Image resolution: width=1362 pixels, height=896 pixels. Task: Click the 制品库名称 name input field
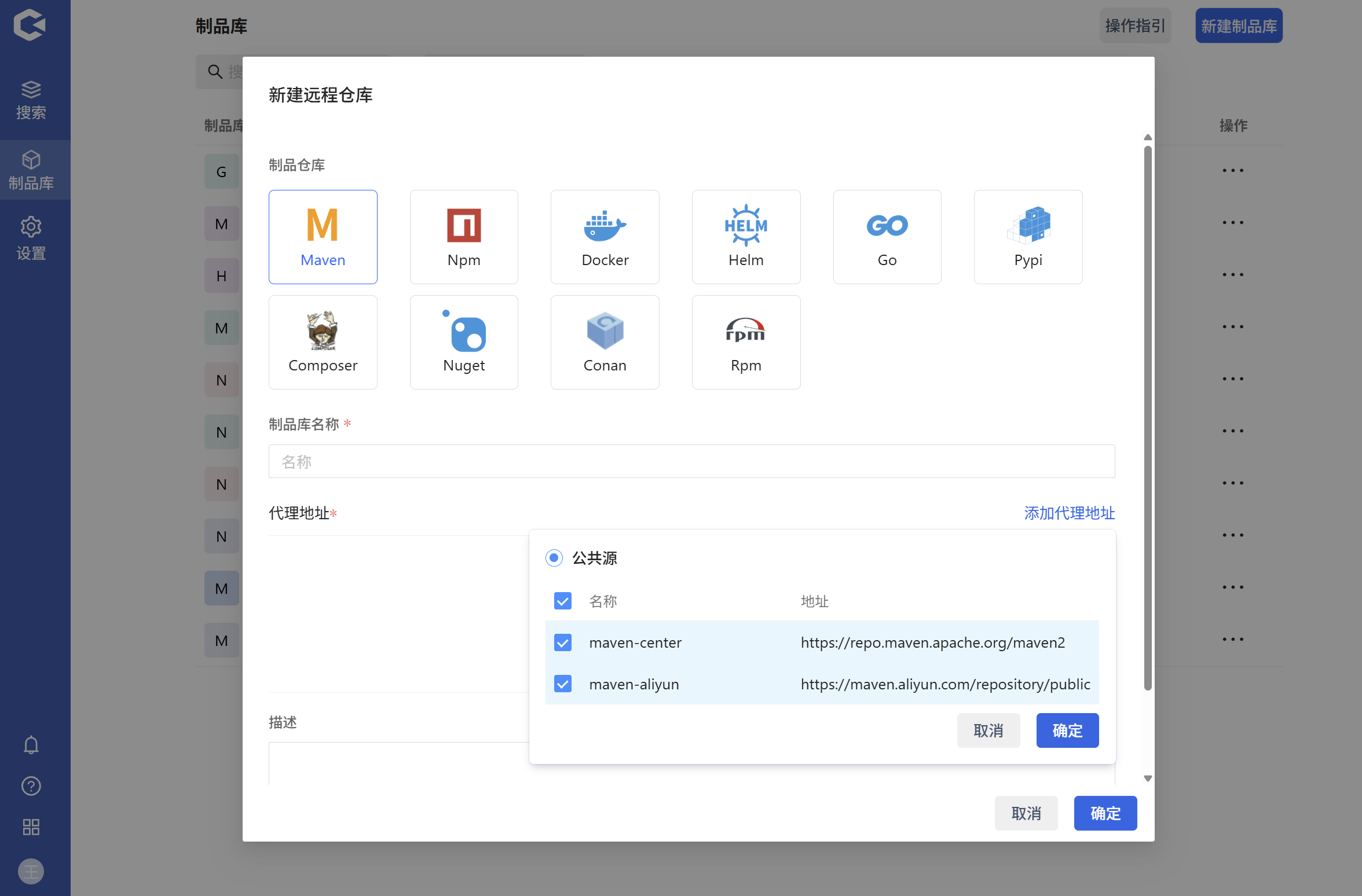(x=691, y=461)
